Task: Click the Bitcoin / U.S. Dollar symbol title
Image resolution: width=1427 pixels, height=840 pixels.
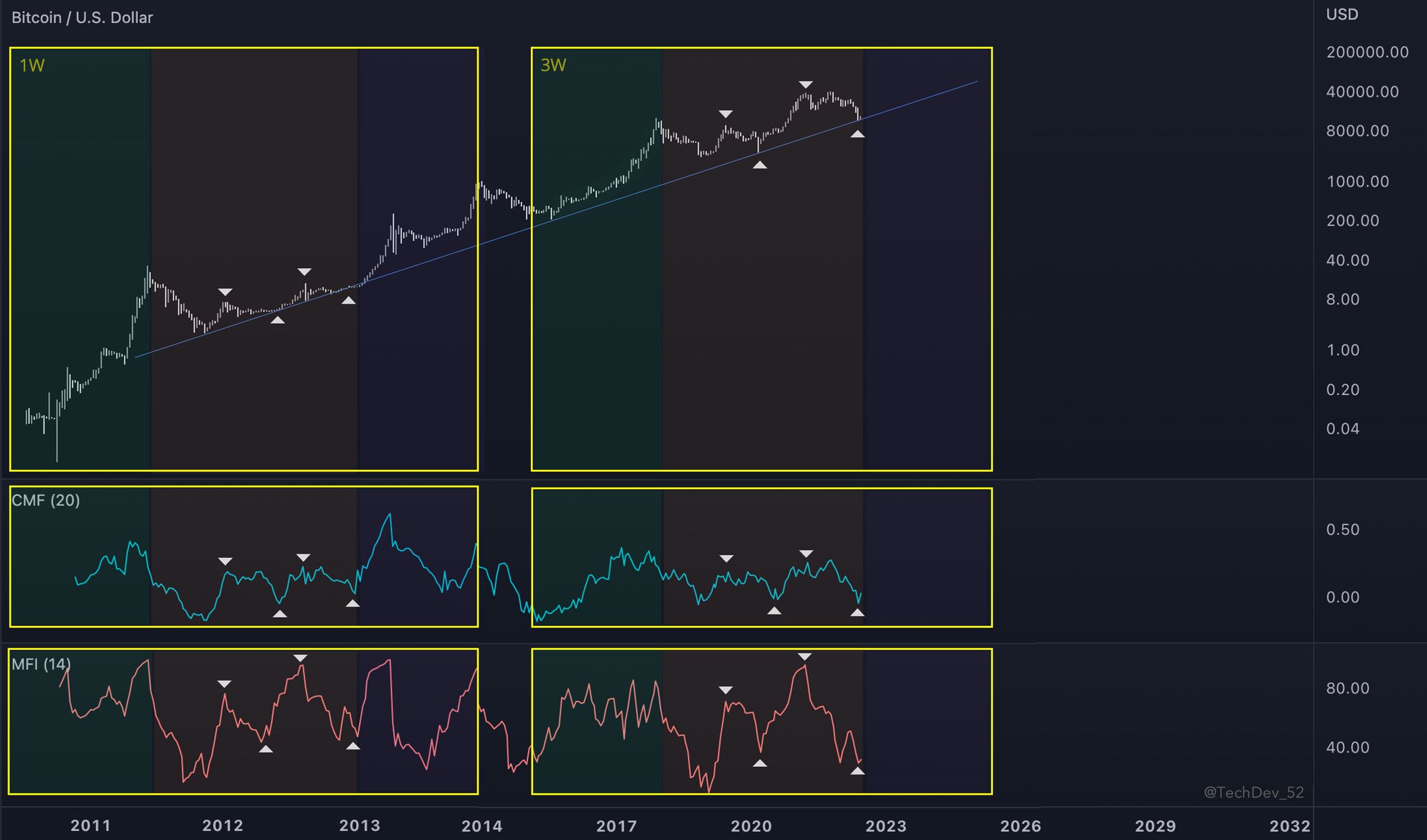Action: tap(81, 17)
